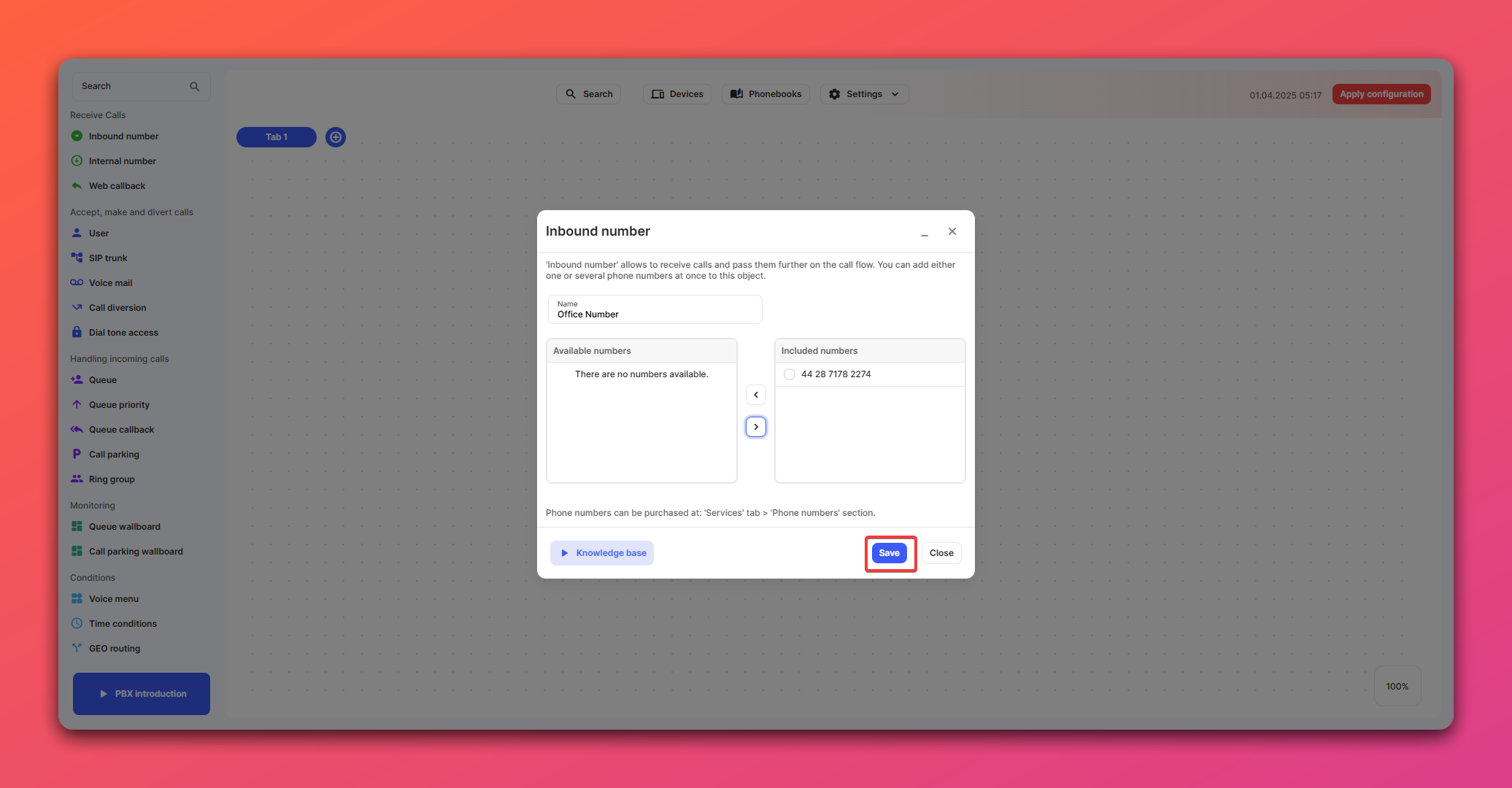The image size is (1512, 788).
Task: Switch to Tab 1
Action: click(277, 137)
